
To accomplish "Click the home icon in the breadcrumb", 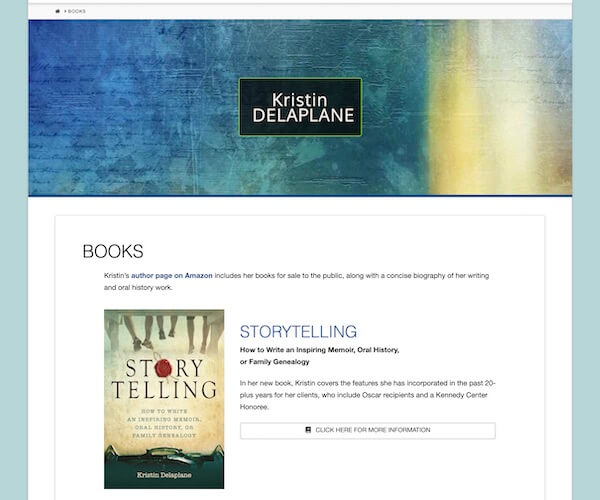I will coord(58,11).
